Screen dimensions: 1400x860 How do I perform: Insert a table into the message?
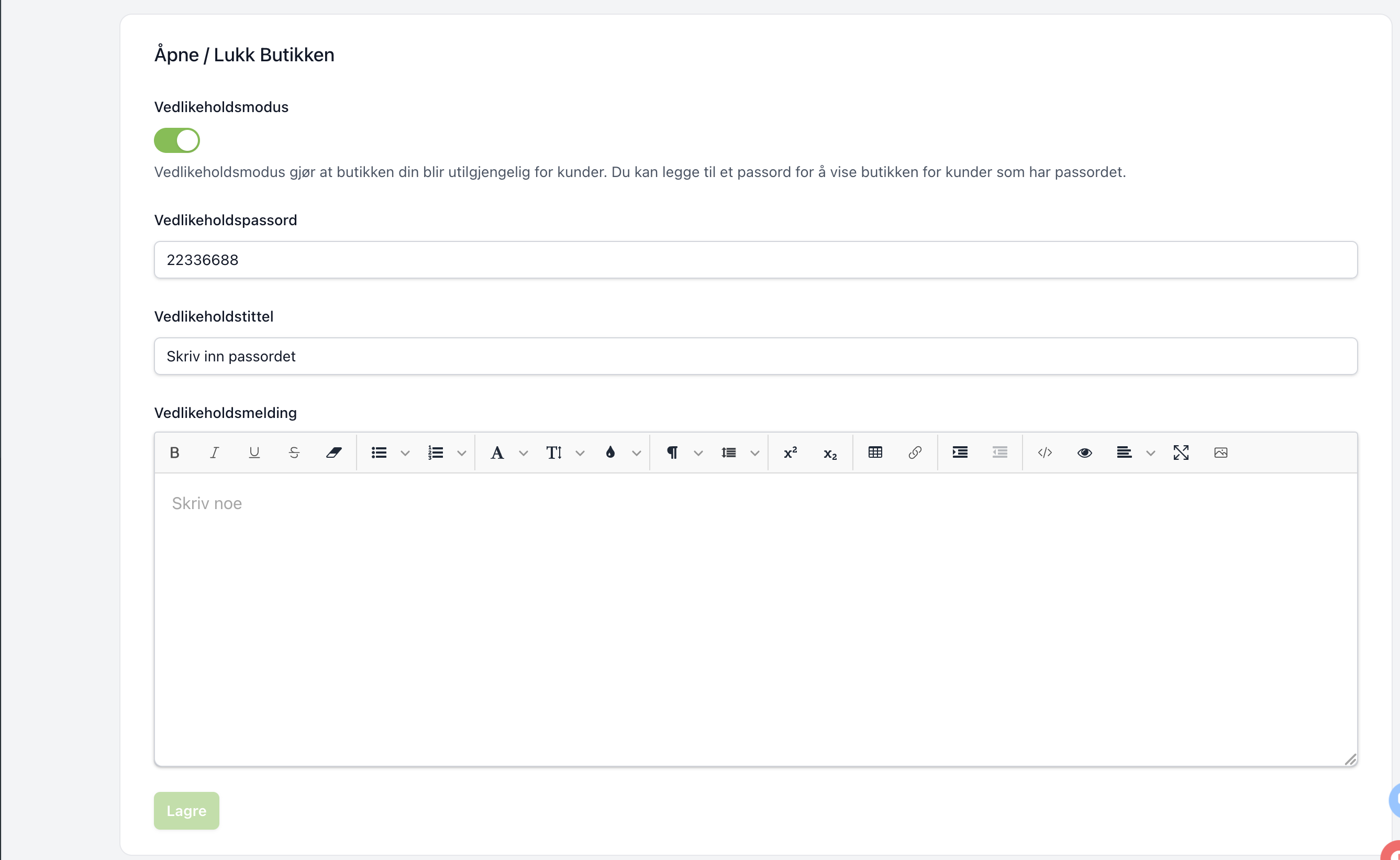click(875, 453)
